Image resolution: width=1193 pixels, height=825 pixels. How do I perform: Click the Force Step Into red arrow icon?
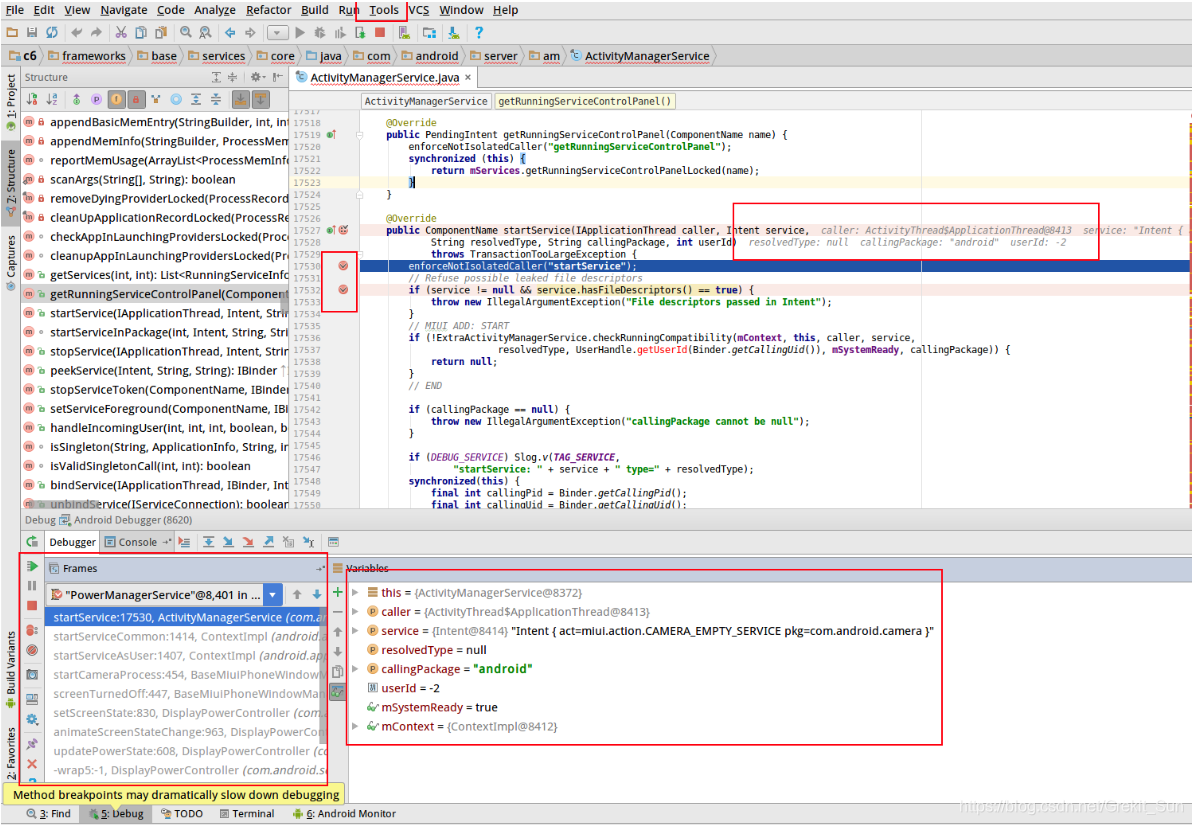pos(248,542)
